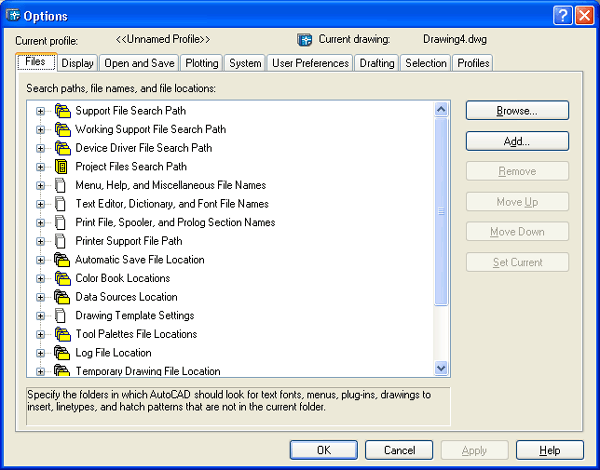This screenshot has height=470, width=600.
Task: Go to the Plotting tab
Action: 202,63
